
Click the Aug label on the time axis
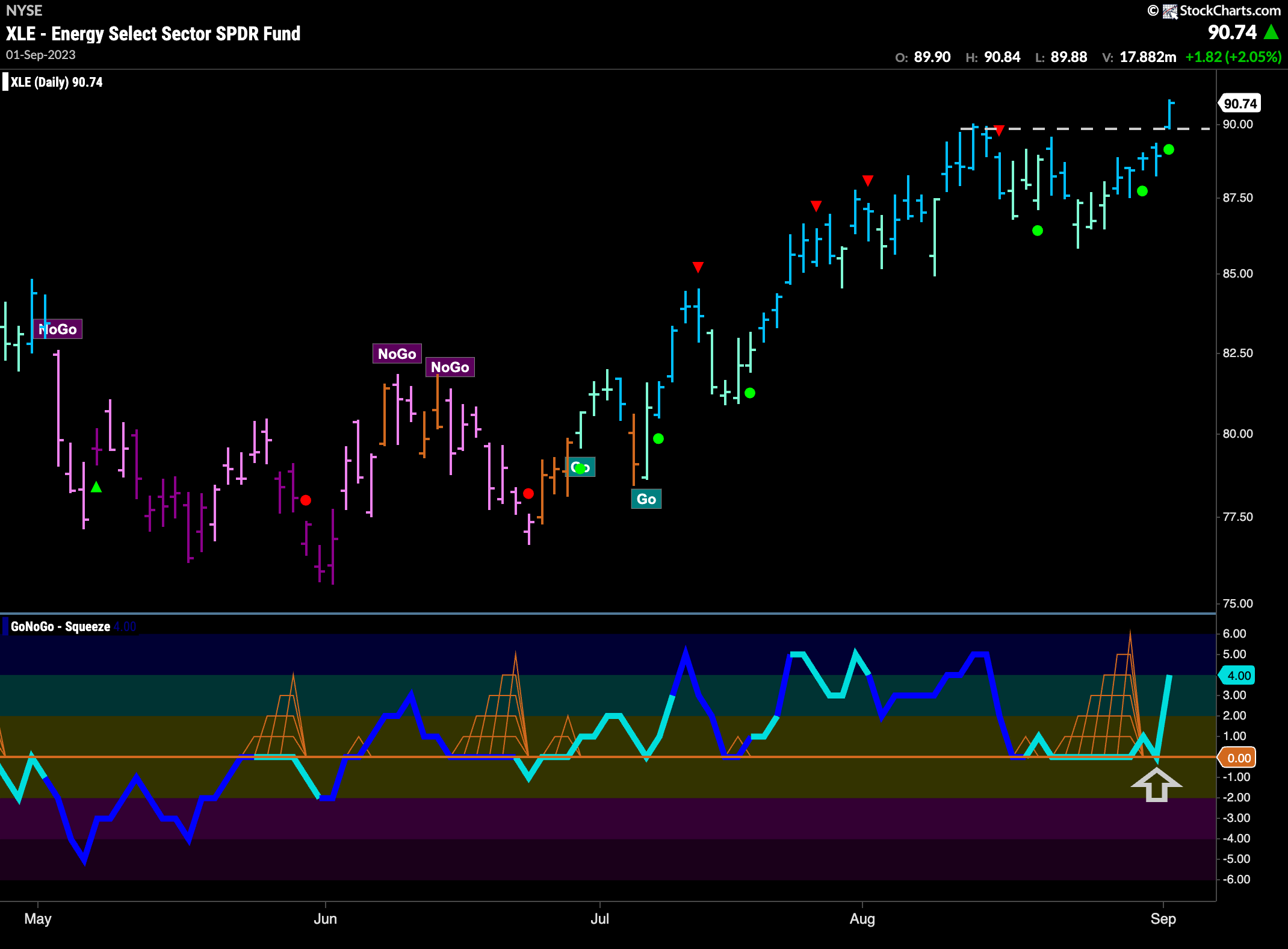(x=862, y=919)
